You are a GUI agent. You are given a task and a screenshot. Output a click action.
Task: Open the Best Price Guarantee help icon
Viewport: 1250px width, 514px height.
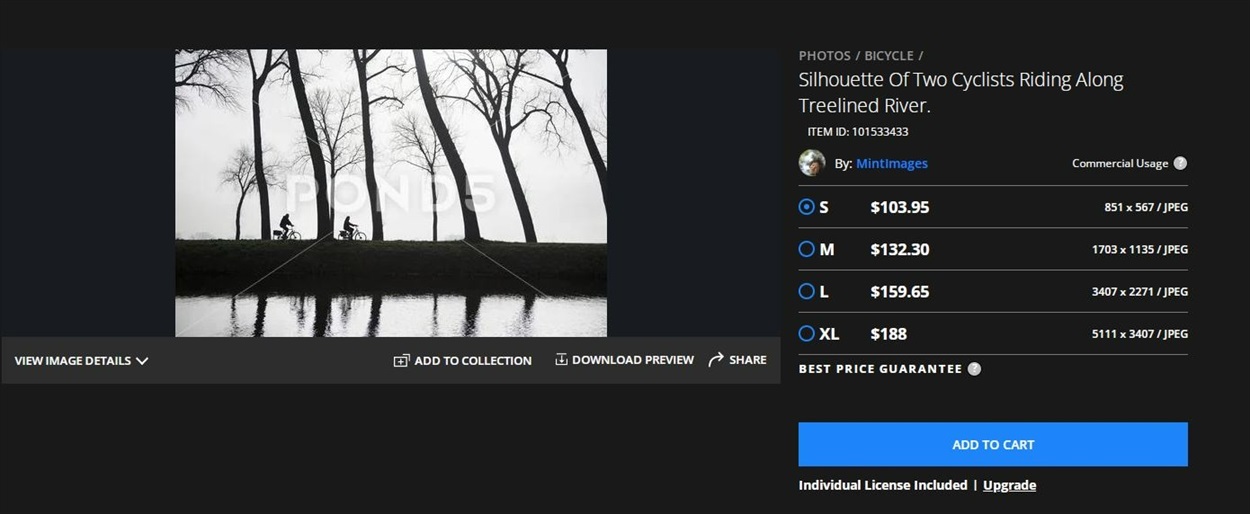point(974,368)
